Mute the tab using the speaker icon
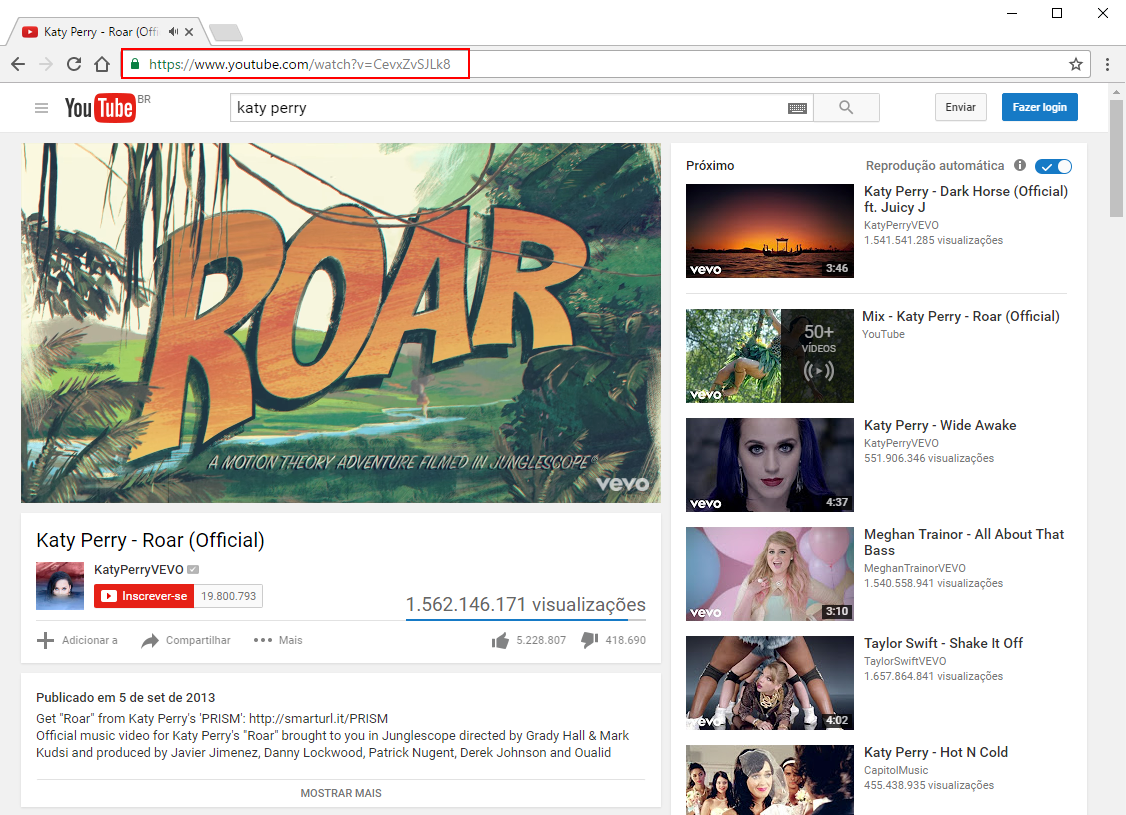Viewport: 1126px width, 815px height. click(174, 32)
